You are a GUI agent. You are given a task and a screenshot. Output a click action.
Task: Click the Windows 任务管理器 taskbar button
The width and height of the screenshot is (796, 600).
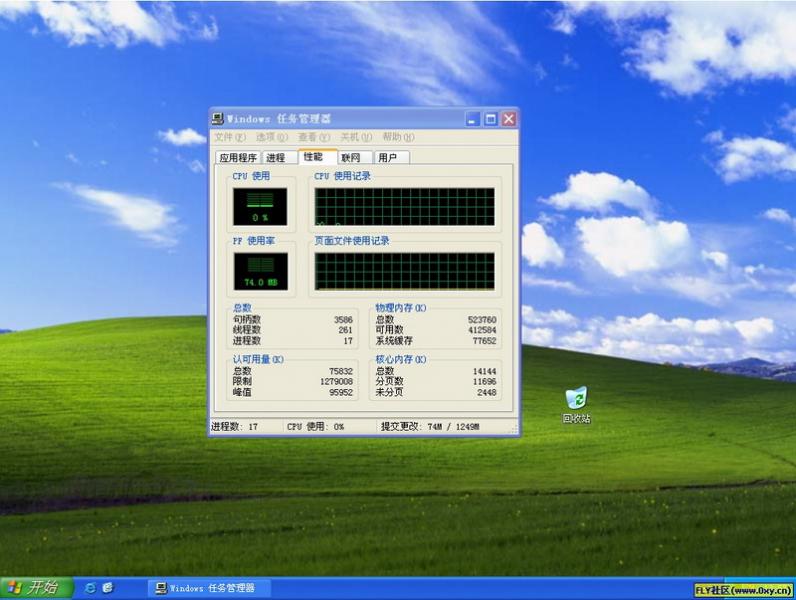(x=209, y=588)
